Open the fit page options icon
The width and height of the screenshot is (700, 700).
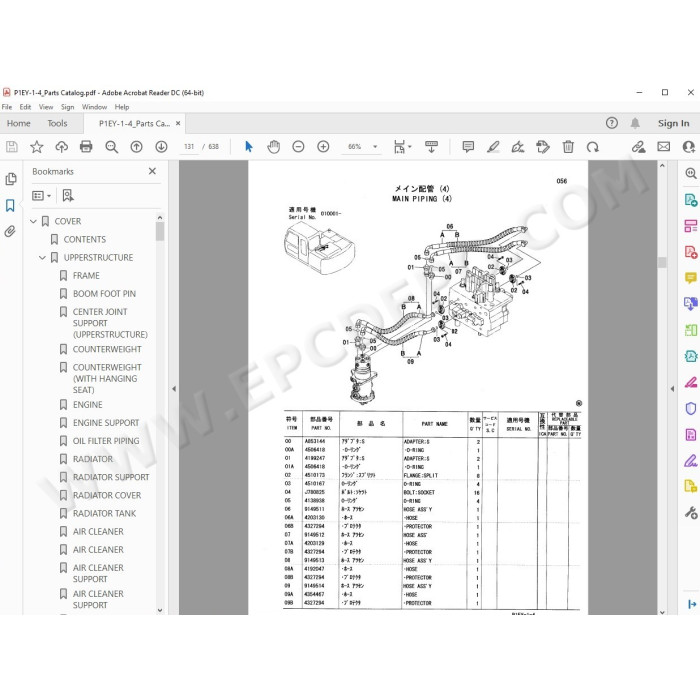[x=402, y=147]
